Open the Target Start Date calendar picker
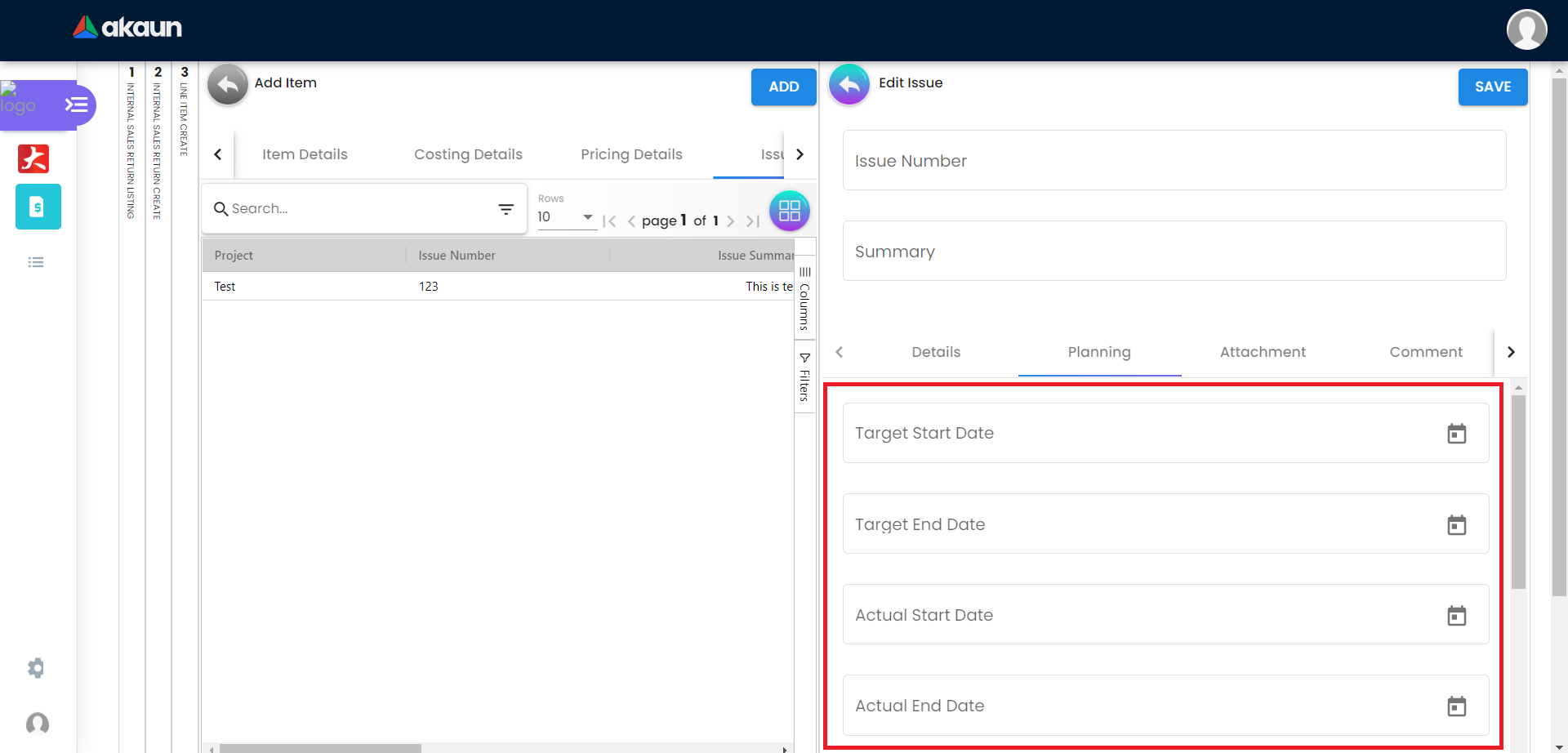This screenshot has width=1568, height=753. (1457, 434)
